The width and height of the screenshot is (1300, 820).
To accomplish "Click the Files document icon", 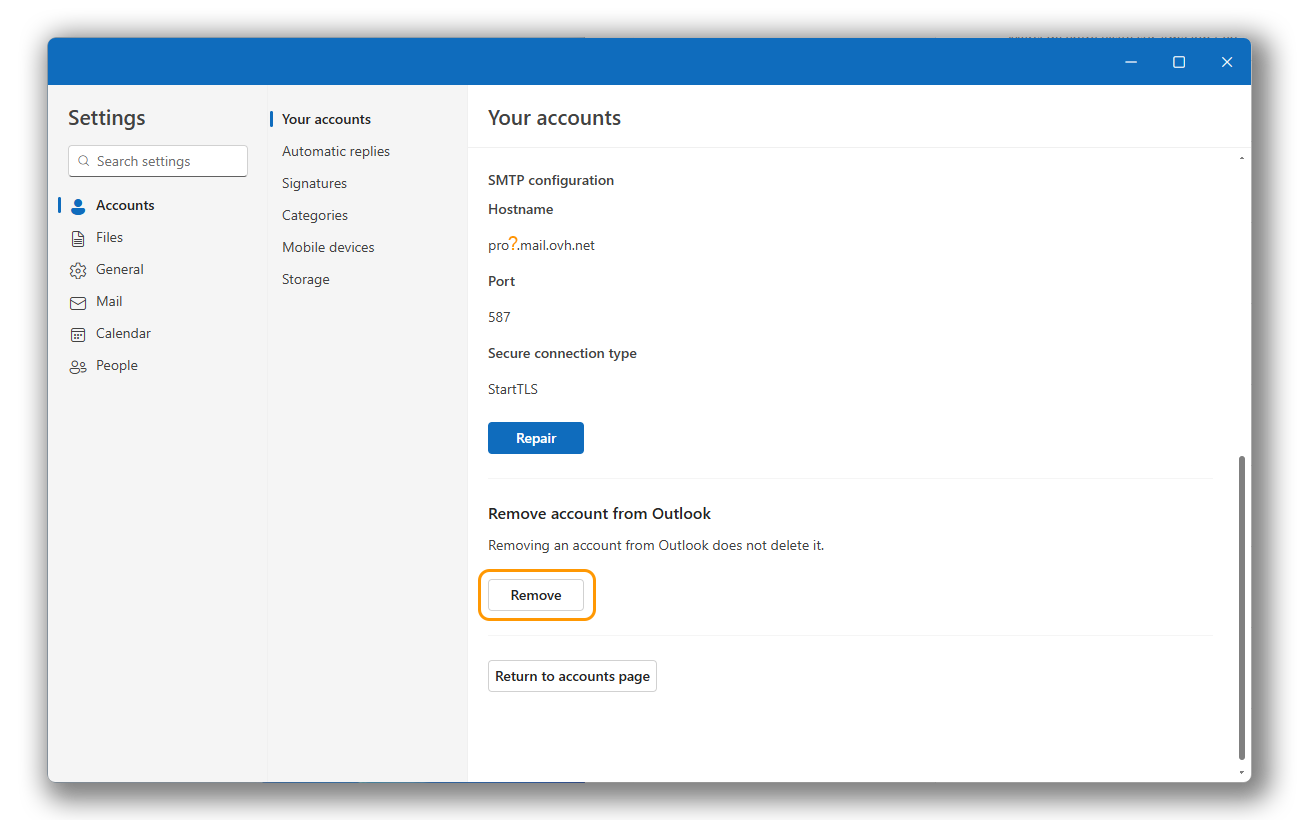I will pyautogui.click(x=78, y=238).
